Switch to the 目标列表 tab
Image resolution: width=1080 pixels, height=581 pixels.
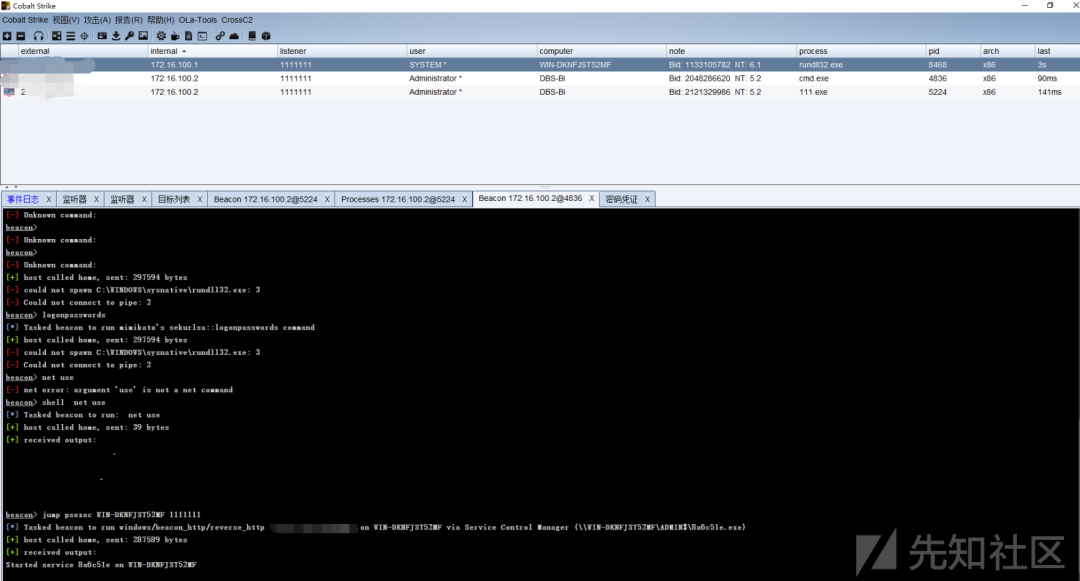point(174,199)
